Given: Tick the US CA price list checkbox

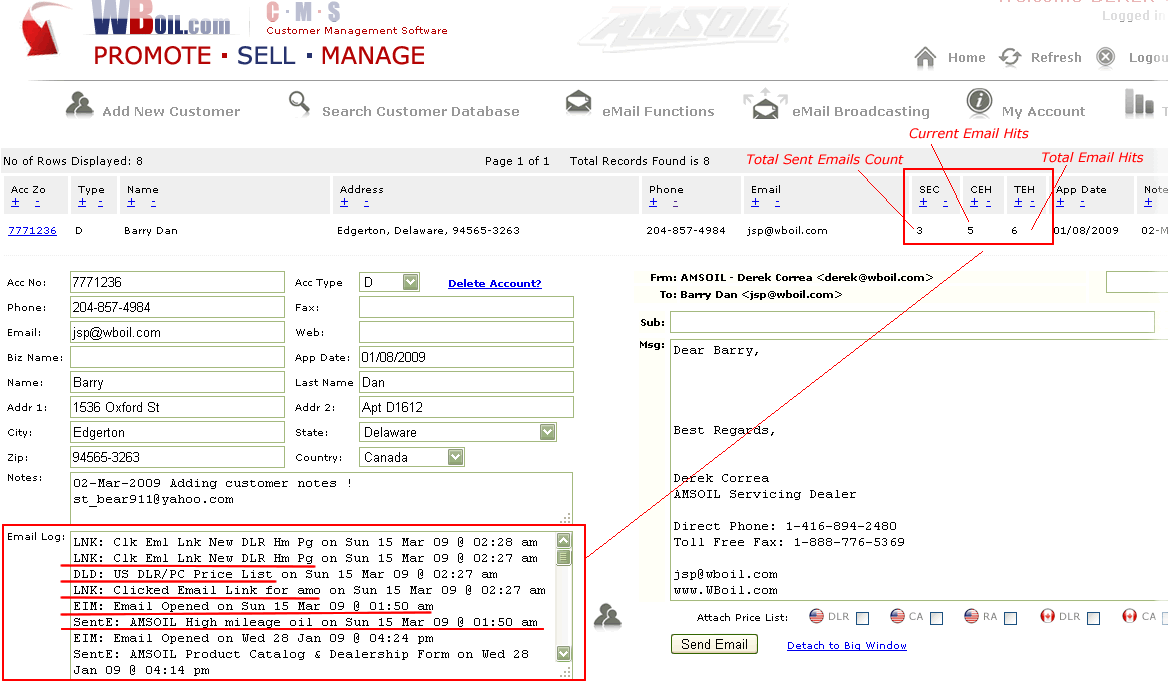Looking at the screenshot, I should click(936, 618).
